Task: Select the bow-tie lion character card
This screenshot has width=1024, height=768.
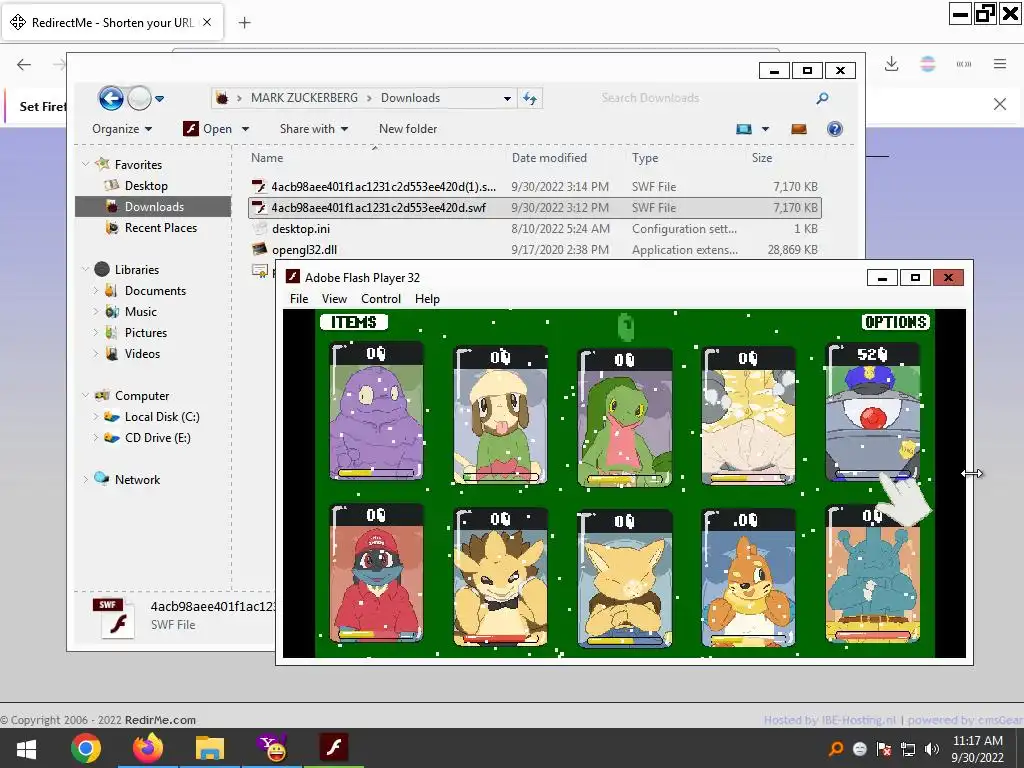Action: pos(500,577)
